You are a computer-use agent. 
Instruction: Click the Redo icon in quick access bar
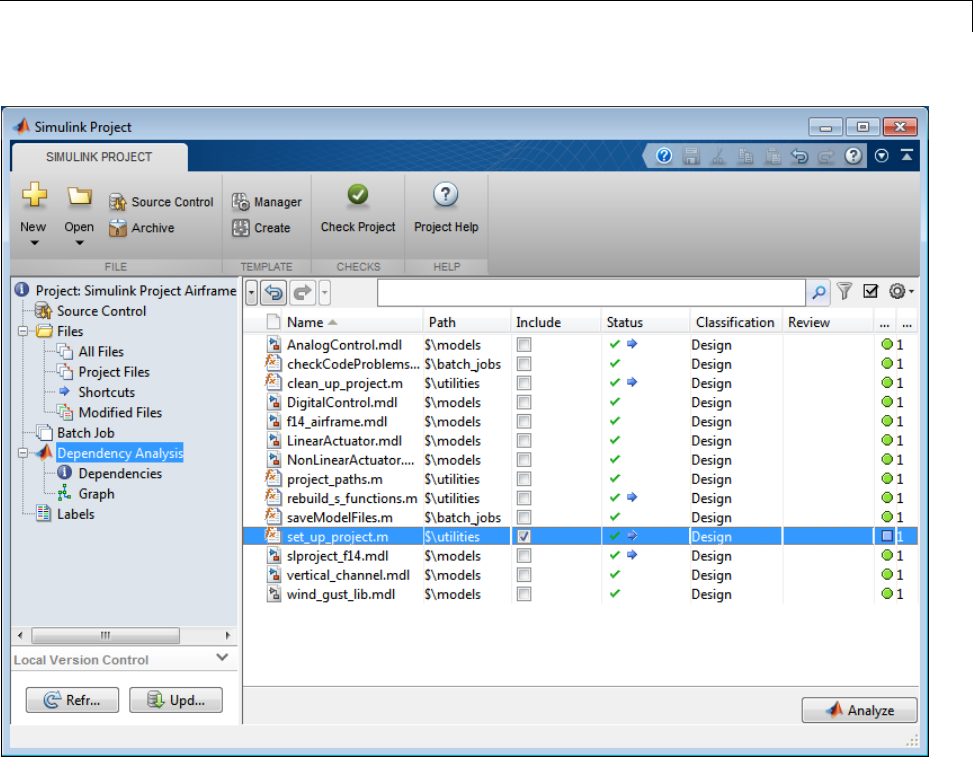point(827,156)
